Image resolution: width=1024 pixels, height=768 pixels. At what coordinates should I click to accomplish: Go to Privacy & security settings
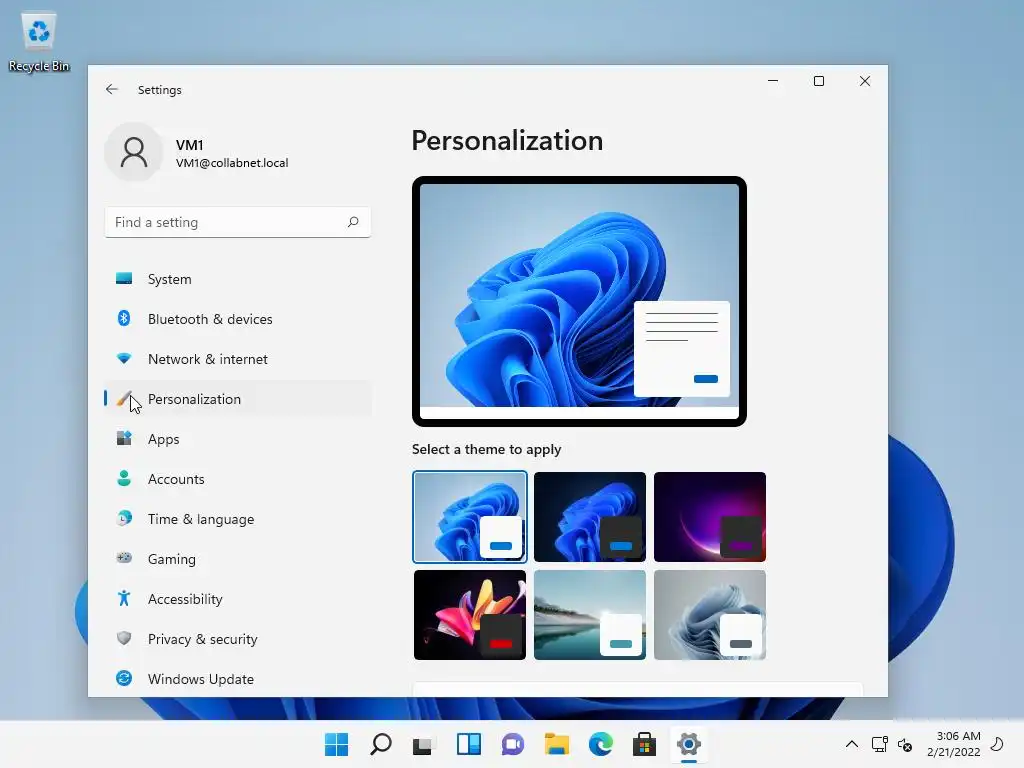(x=238, y=639)
